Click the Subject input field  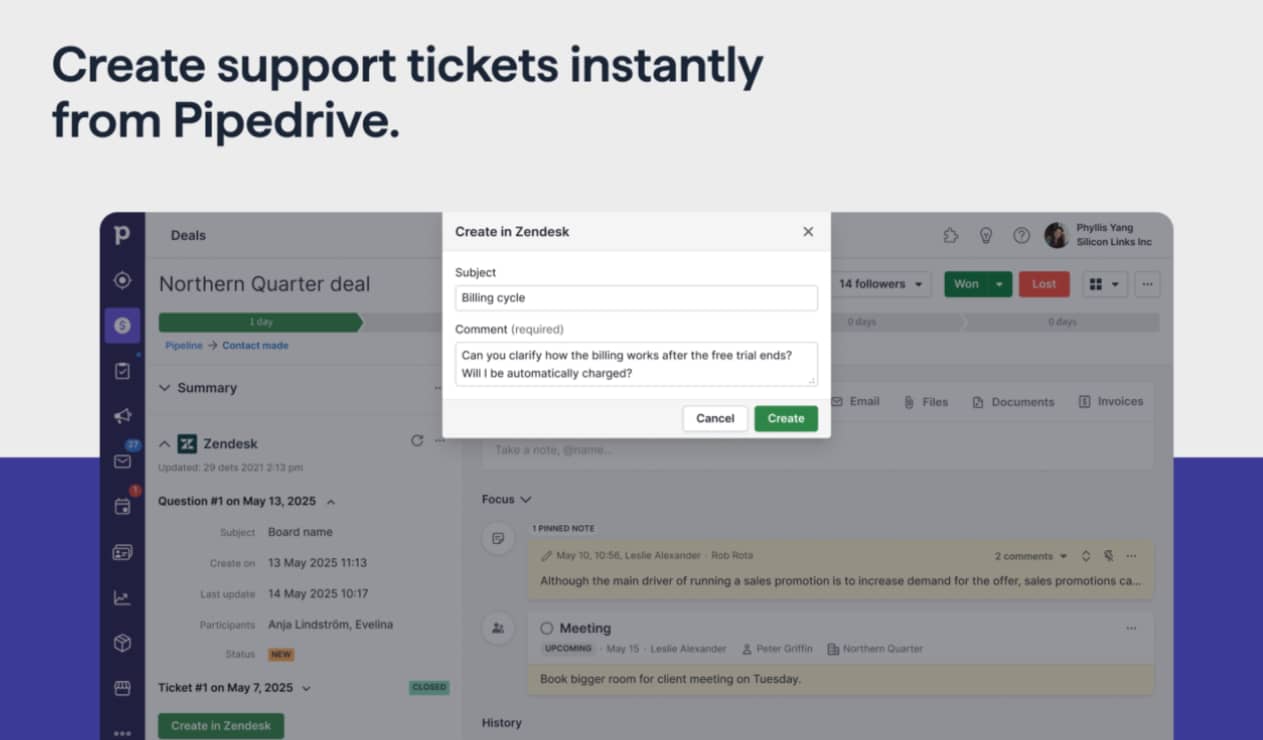click(x=636, y=298)
